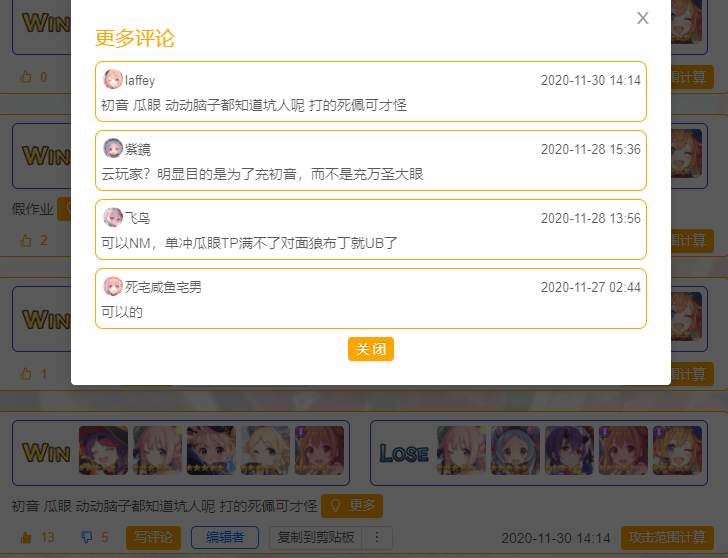Select laffey's comment box
Image resolution: width=728 pixels, height=558 pixels.
click(x=371, y=91)
